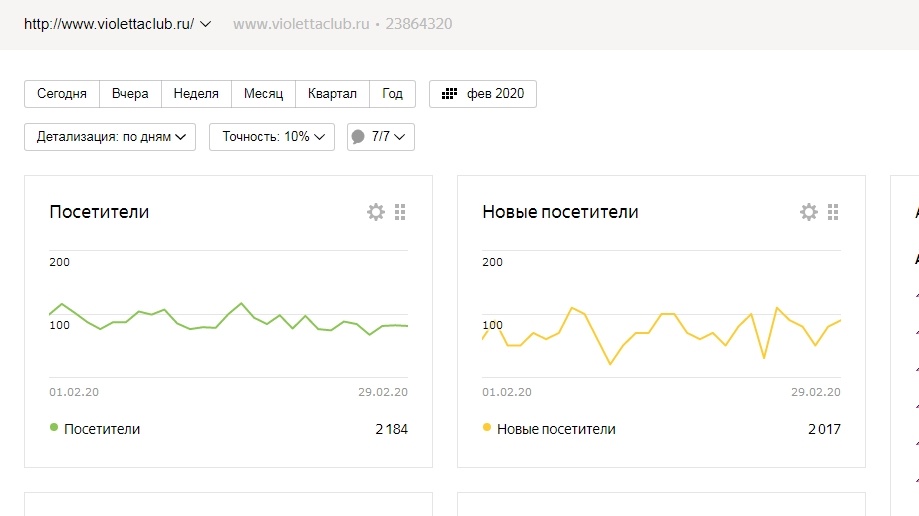Open settings gear on Новые посетители widget

(809, 212)
